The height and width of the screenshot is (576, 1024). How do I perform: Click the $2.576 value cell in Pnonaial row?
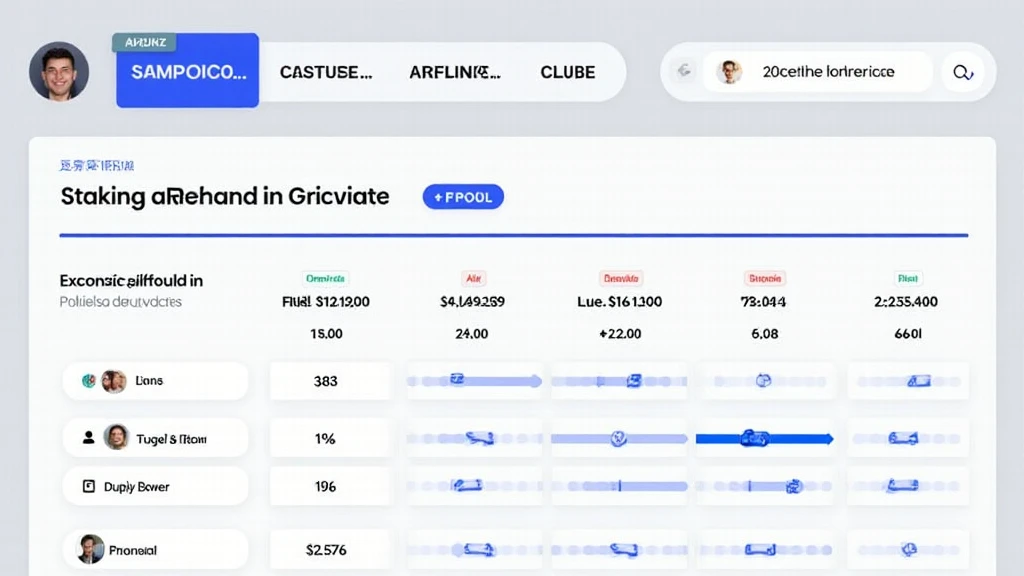(x=325, y=549)
